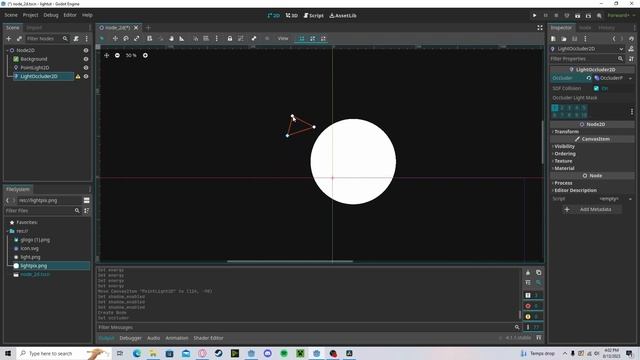Open the Shader Editor bottom panel
The height and width of the screenshot is (360, 640).
pos(208,338)
